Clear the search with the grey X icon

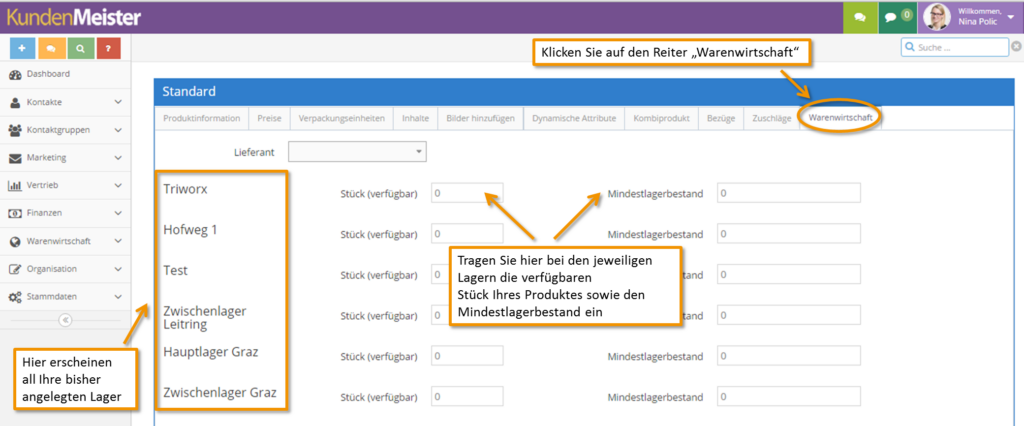click(x=1016, y=47)
